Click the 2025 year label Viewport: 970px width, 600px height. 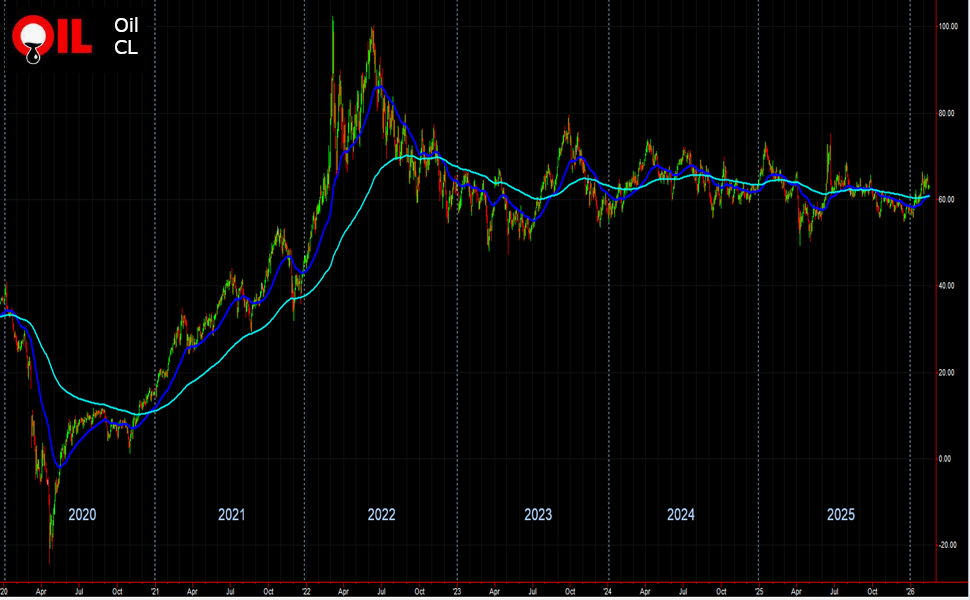pos(841,515)
